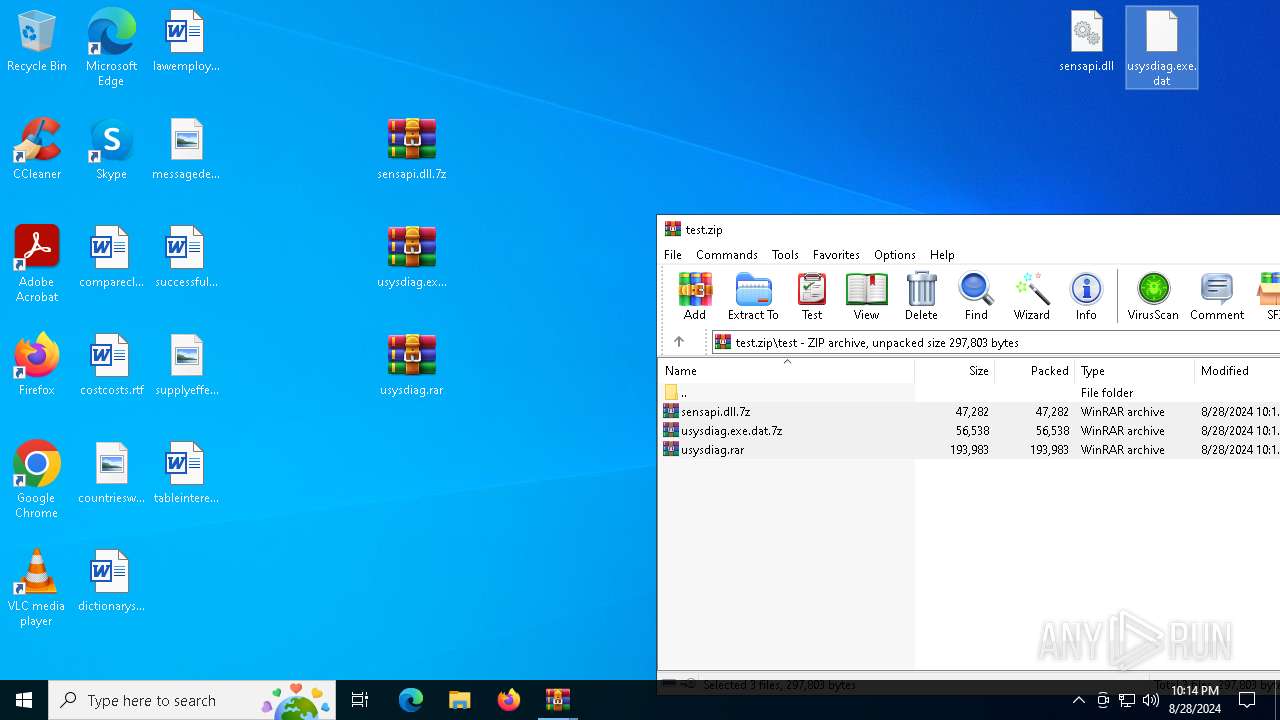Viewport: 1280px width, 720px height.
Task: Open the Commands menu
Action: click(727, 255)
